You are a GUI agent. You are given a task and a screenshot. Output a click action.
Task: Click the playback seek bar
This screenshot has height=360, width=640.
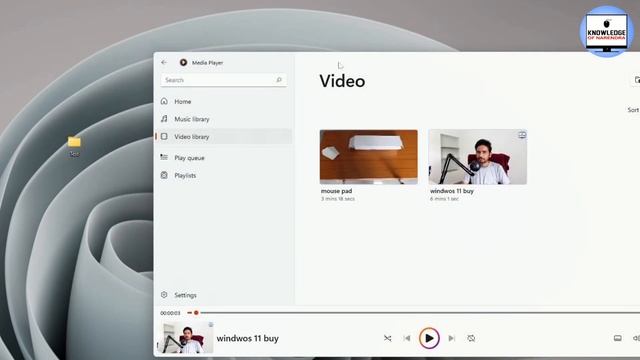pyautogui.click(x=413, y=313)
